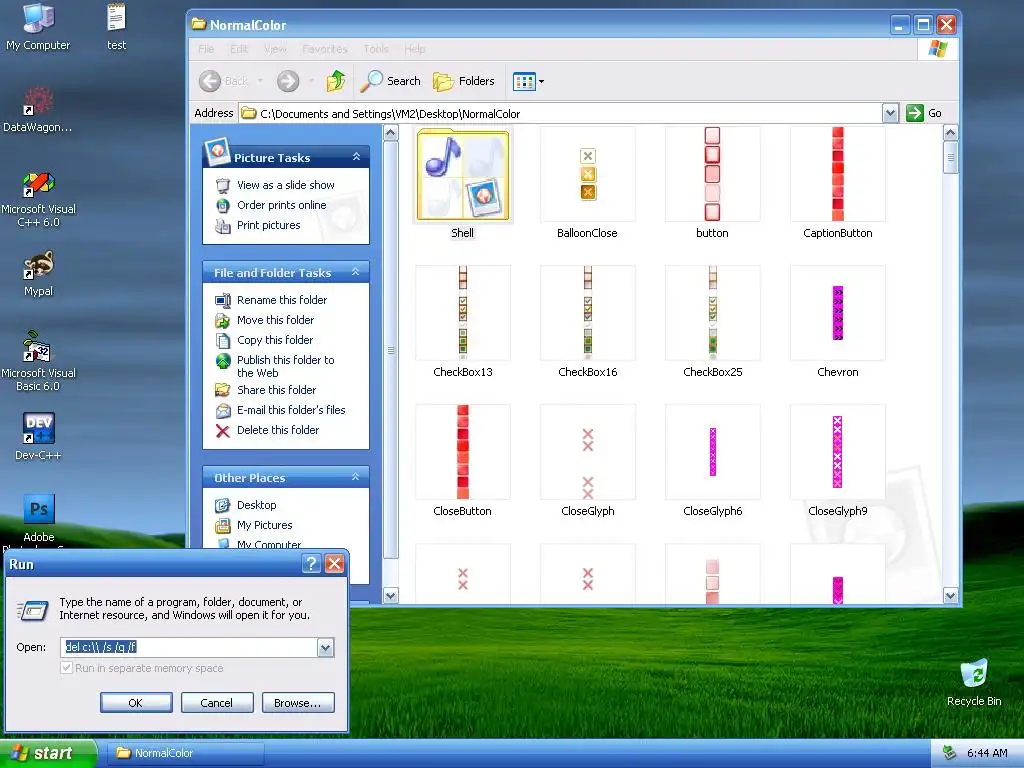Click the Start button
This screenshot has width=1024, height=768.
coord(47,754)
